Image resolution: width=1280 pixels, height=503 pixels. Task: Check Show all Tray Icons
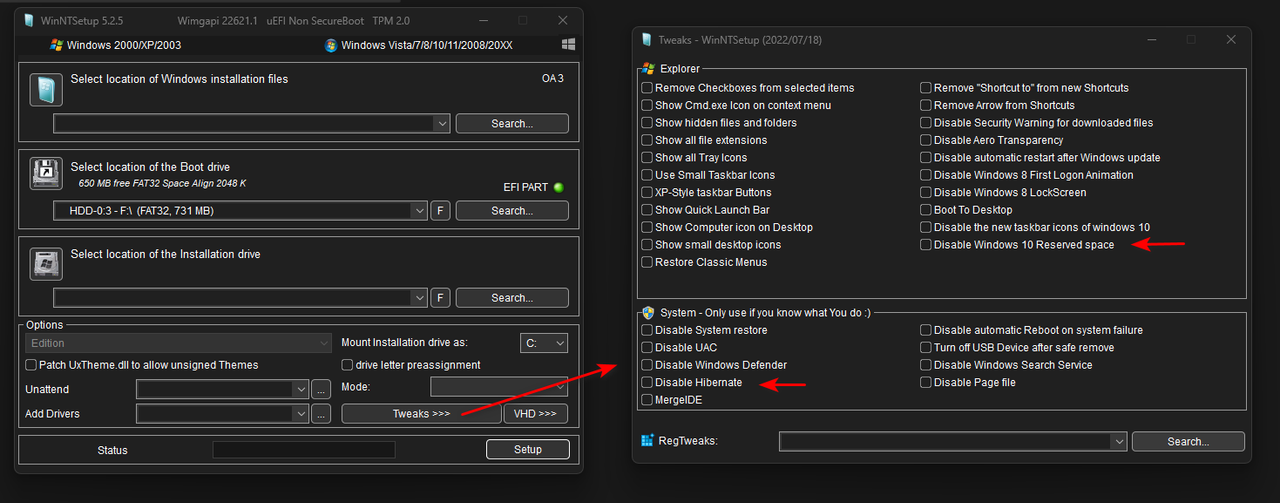[647, 158]
